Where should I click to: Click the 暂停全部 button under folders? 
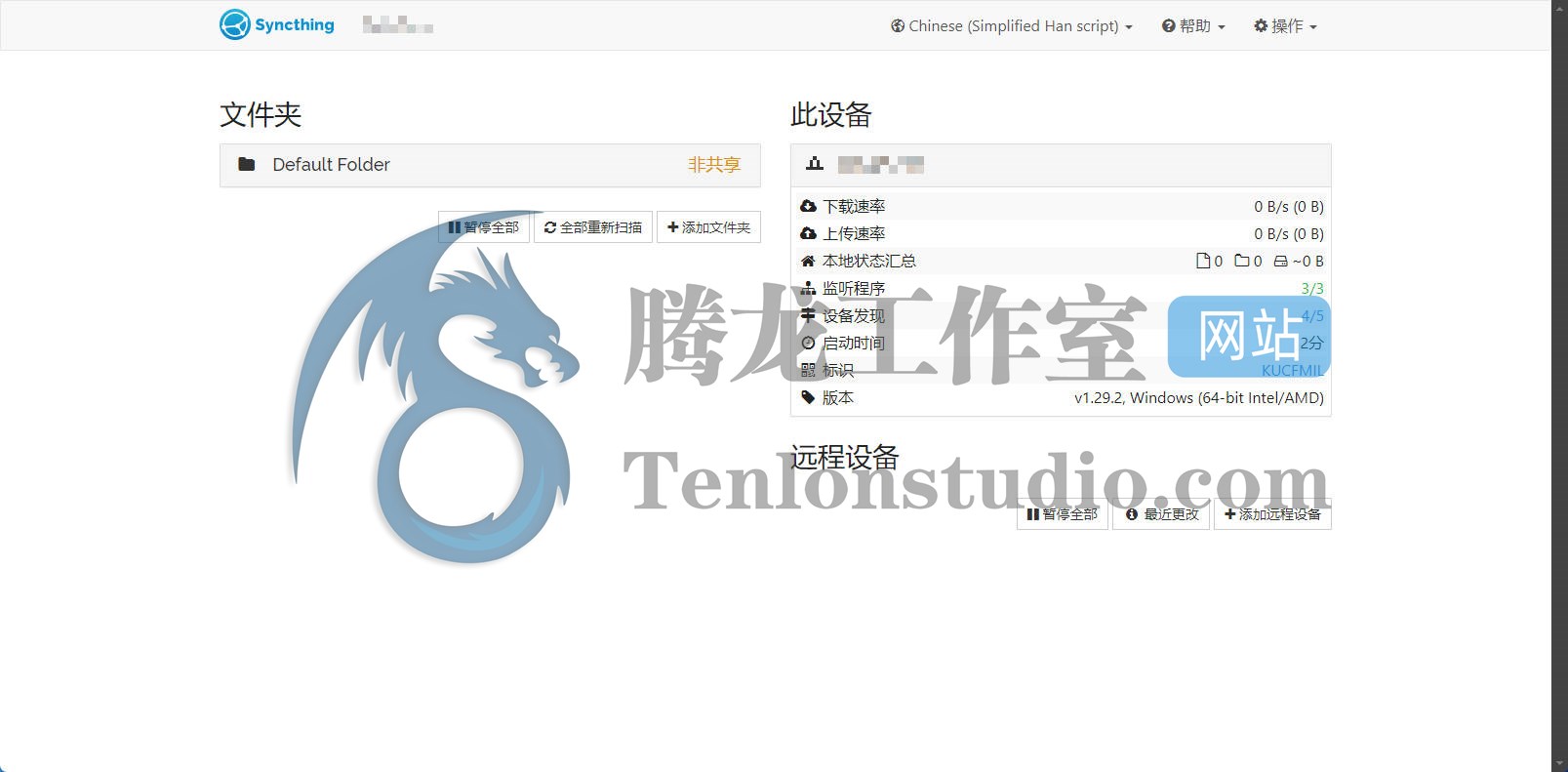pyautogui.click(x=484, y=227)
